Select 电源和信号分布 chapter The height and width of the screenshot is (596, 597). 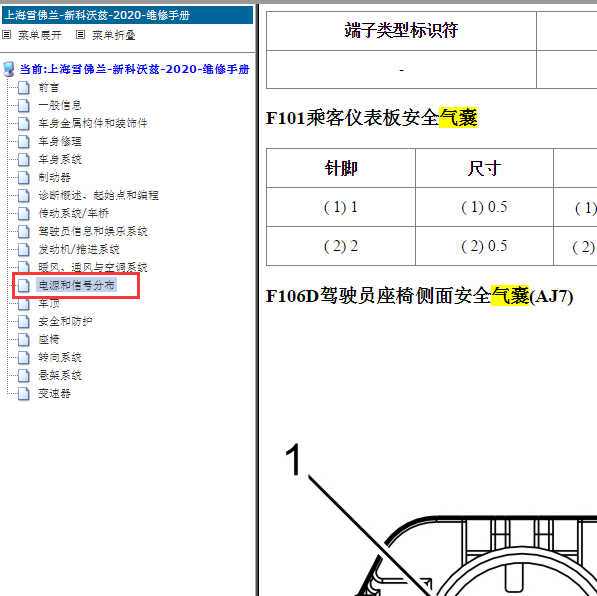76,285
